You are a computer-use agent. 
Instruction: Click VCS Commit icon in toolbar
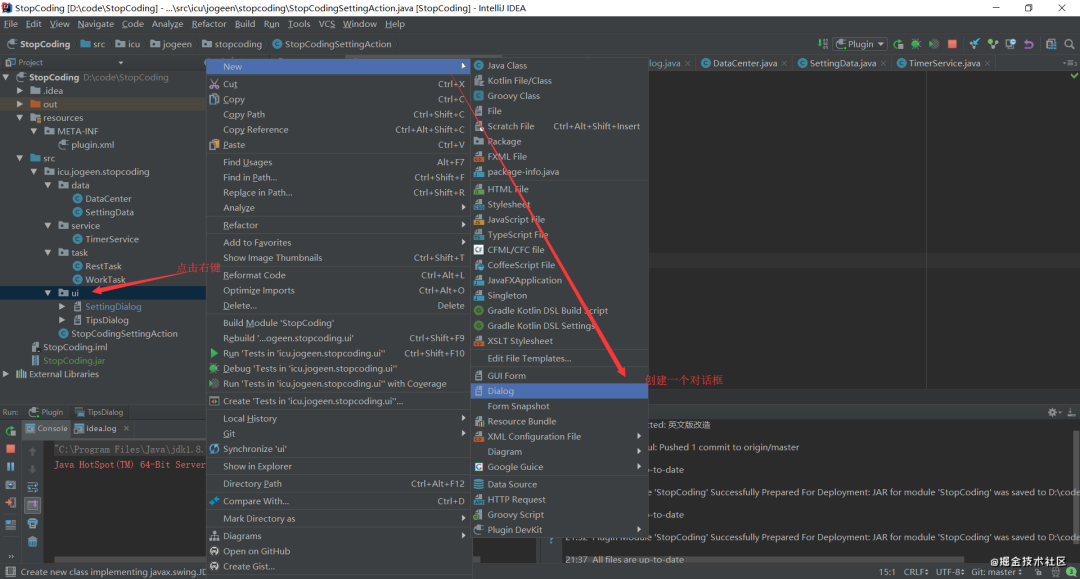pos(993,44)
